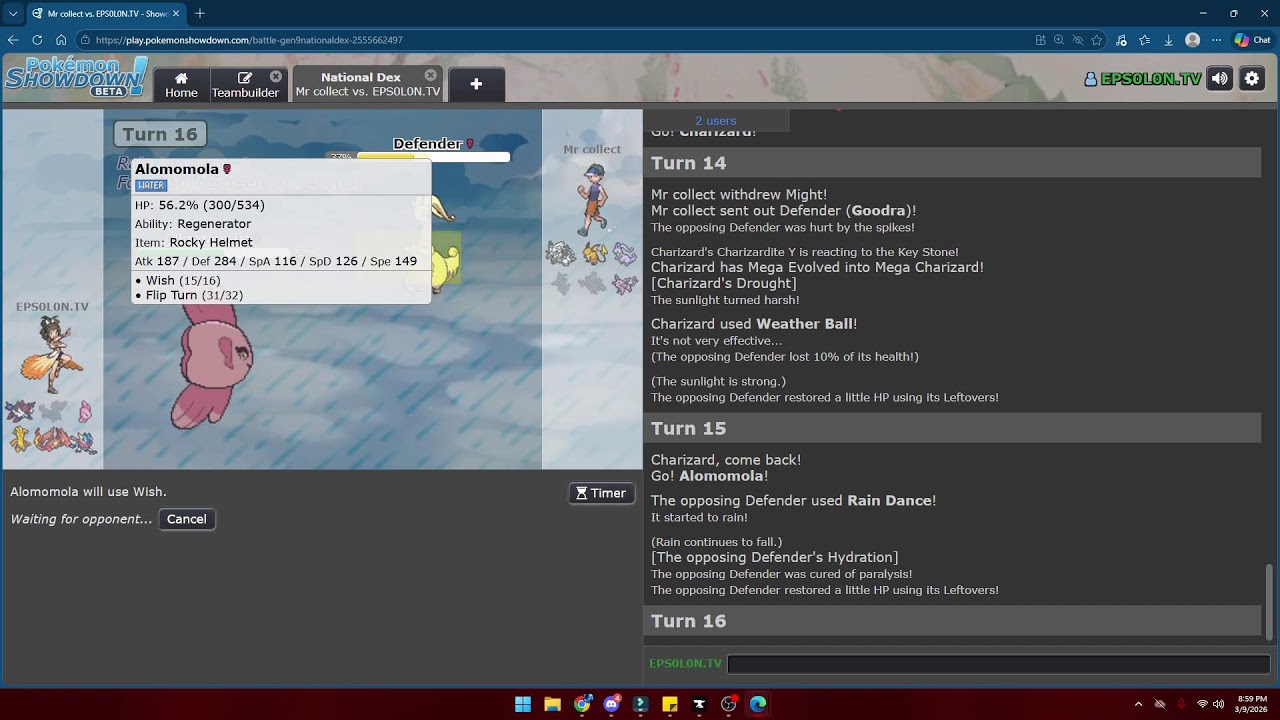Open browser Downloads
Image resolution: width=1280 pixels, height=720 pixels.
coord(1168,40)
